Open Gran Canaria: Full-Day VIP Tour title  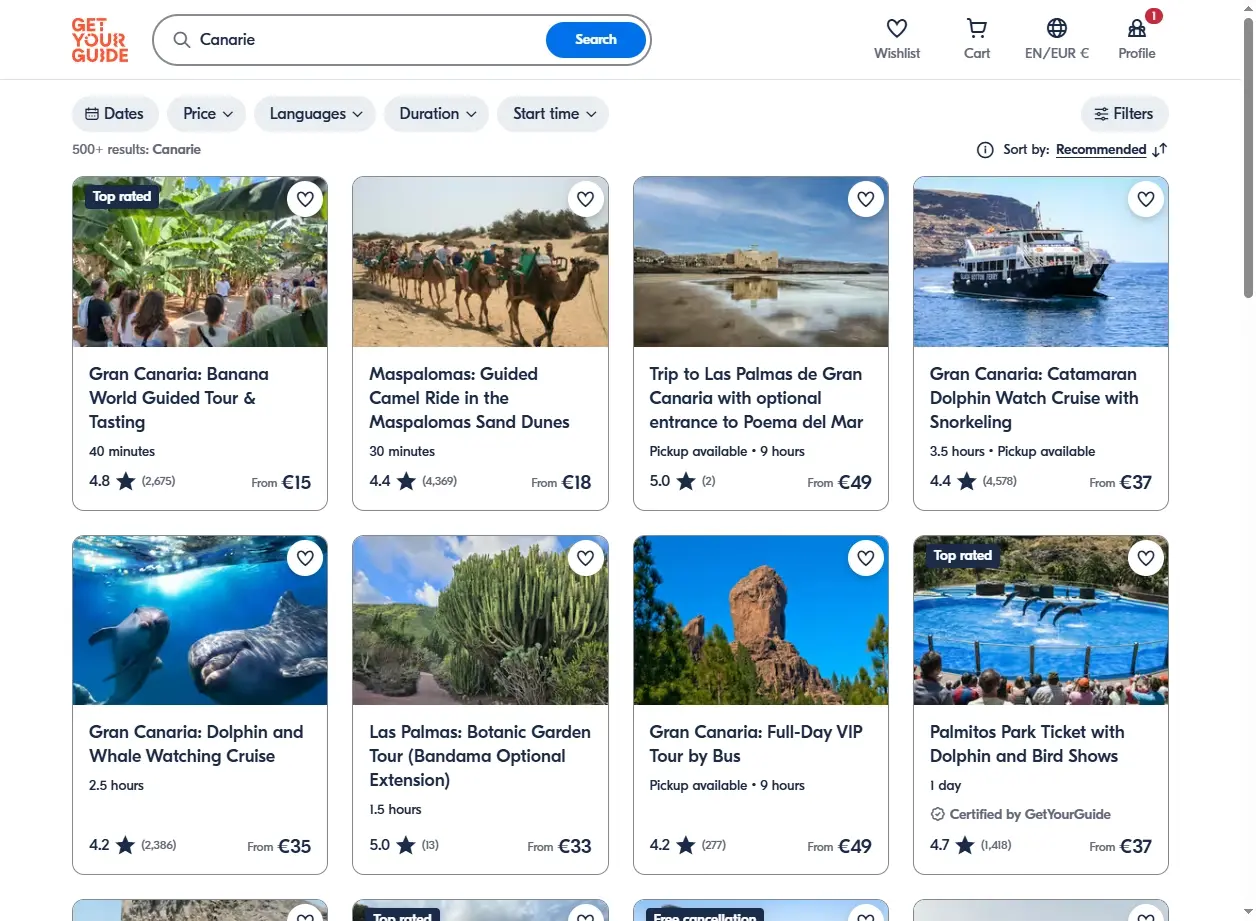click(756, 744)
